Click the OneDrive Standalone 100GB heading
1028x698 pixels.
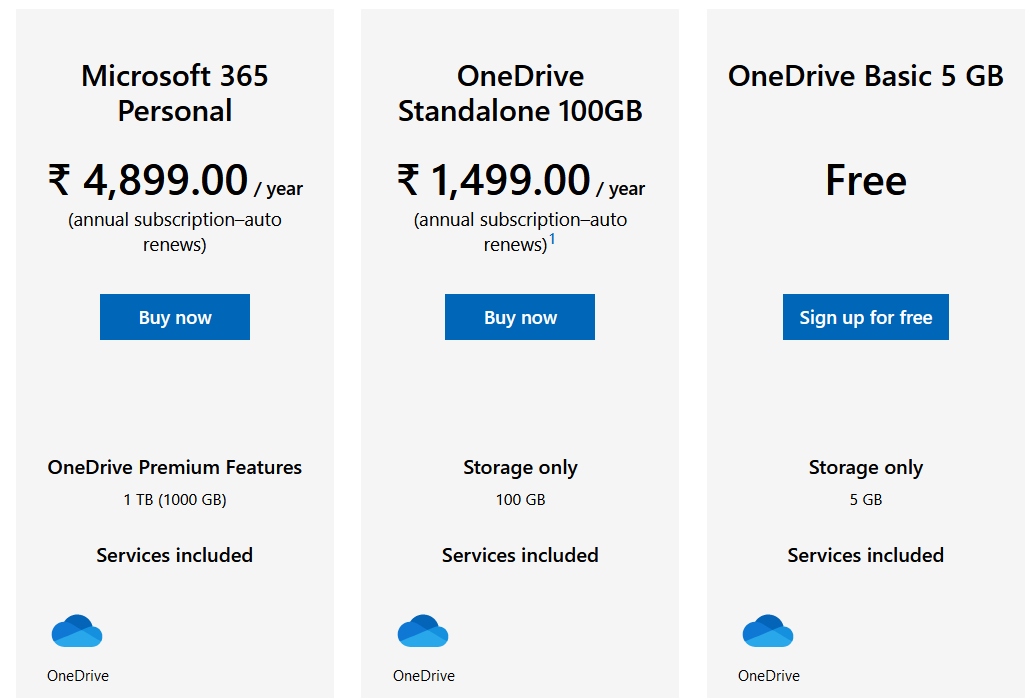pyautogui.click(x=520, y=93)
